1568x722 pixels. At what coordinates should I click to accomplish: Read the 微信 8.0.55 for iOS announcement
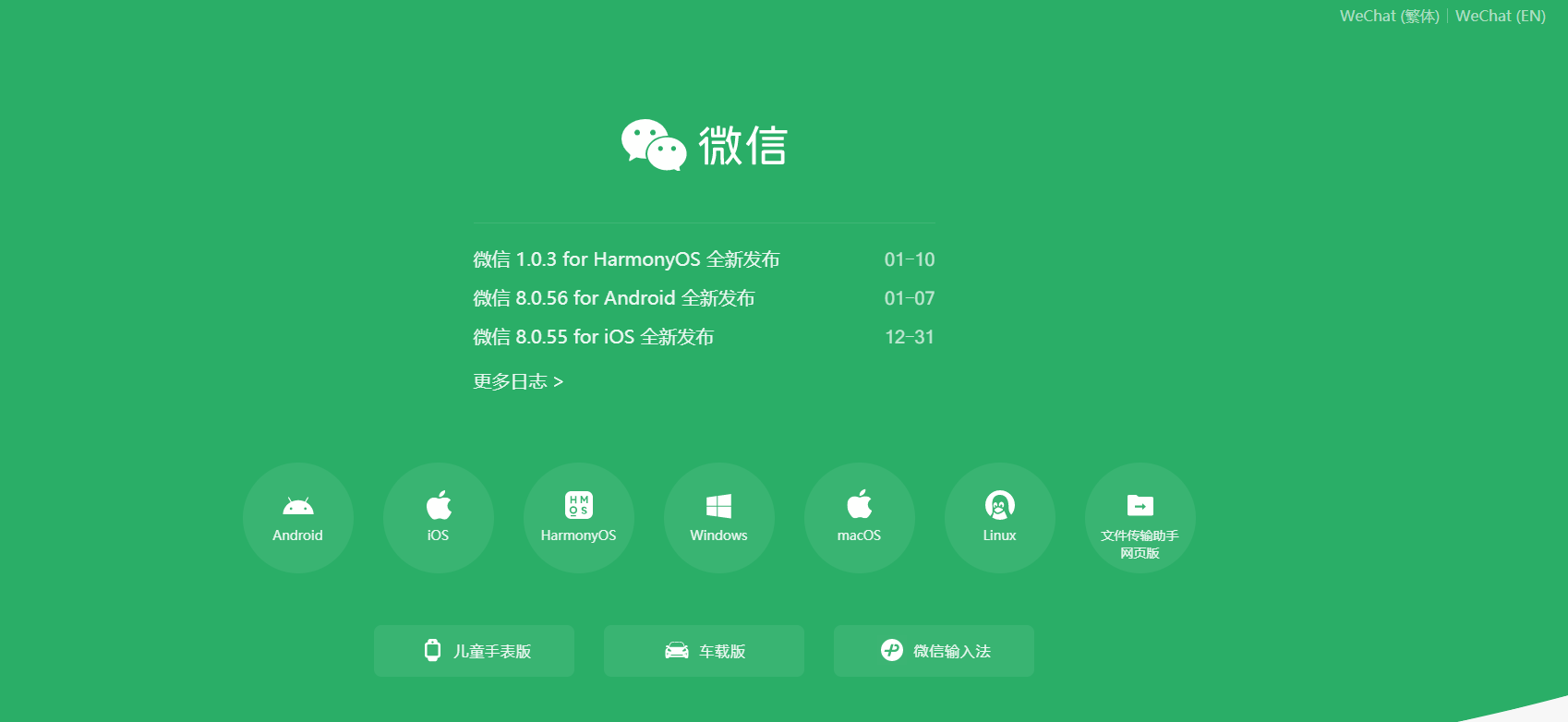point(593,337)
